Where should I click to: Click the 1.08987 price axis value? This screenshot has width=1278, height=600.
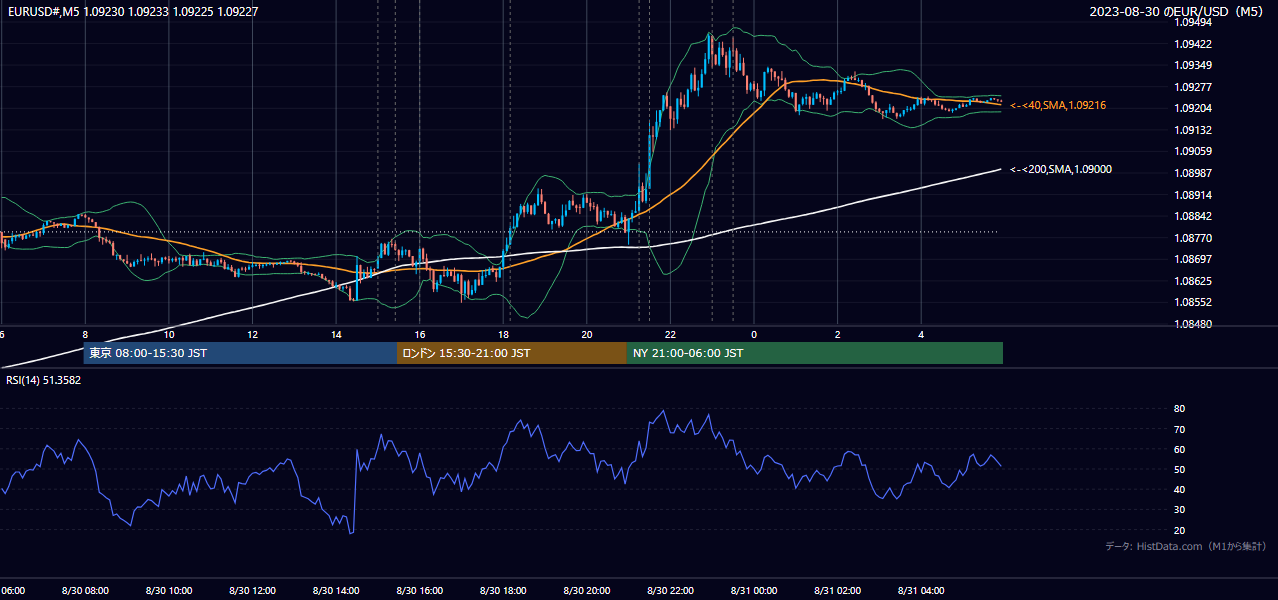tap(1192, 173)
